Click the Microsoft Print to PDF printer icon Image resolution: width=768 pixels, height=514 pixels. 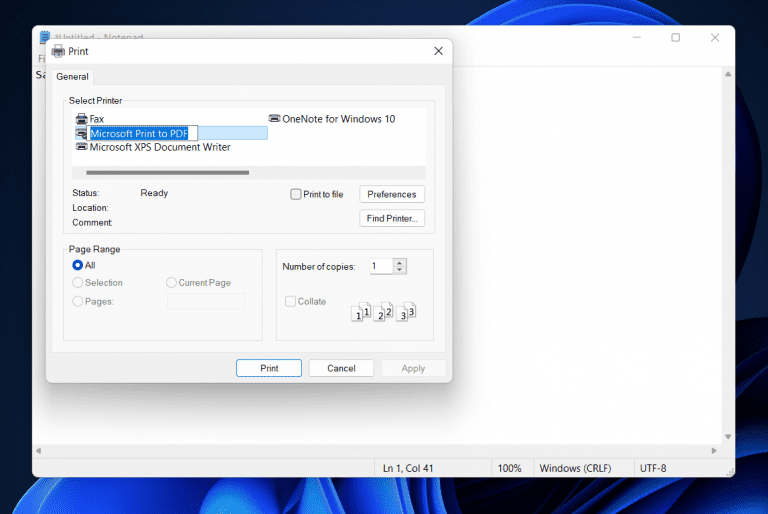coord(81,133)
